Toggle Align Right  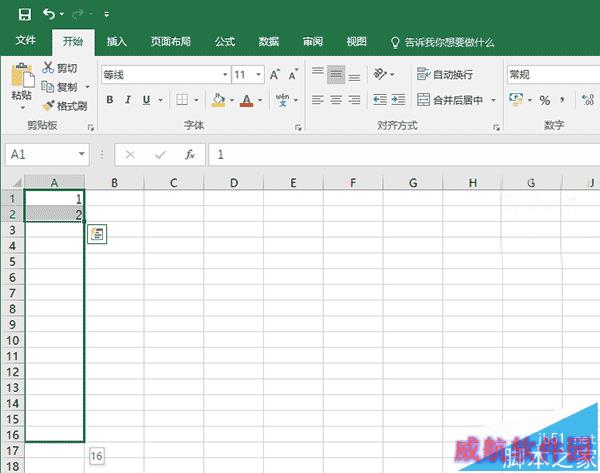354,100
